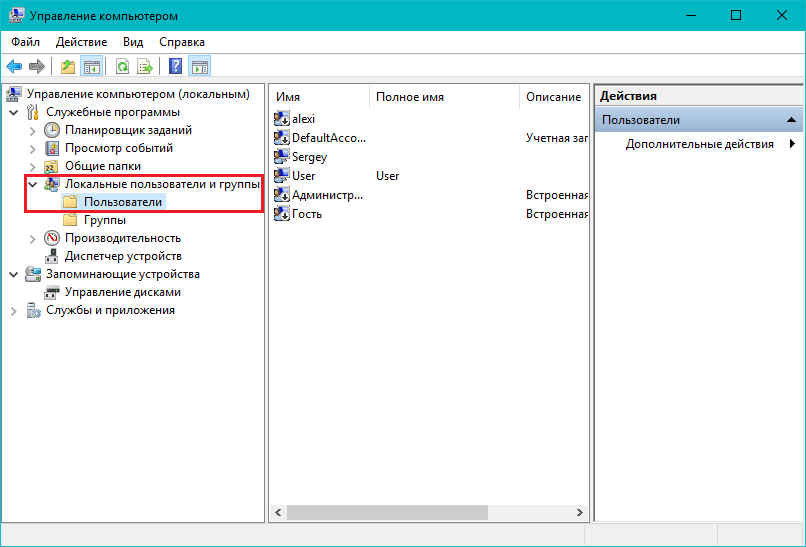806x547 pixels.
Task: Click the Export list toolbar icon
Action: point(145,66)
